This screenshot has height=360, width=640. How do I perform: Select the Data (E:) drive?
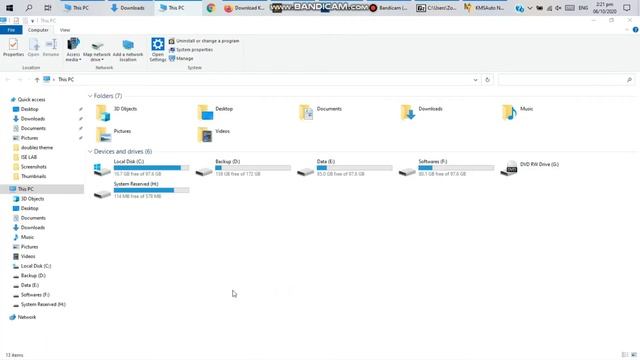(344, 168)
